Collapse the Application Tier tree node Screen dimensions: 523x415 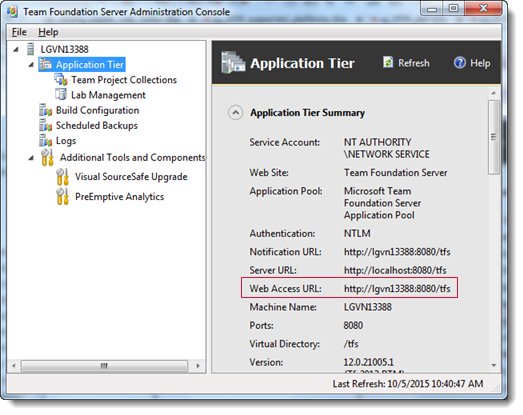point(31,64)
